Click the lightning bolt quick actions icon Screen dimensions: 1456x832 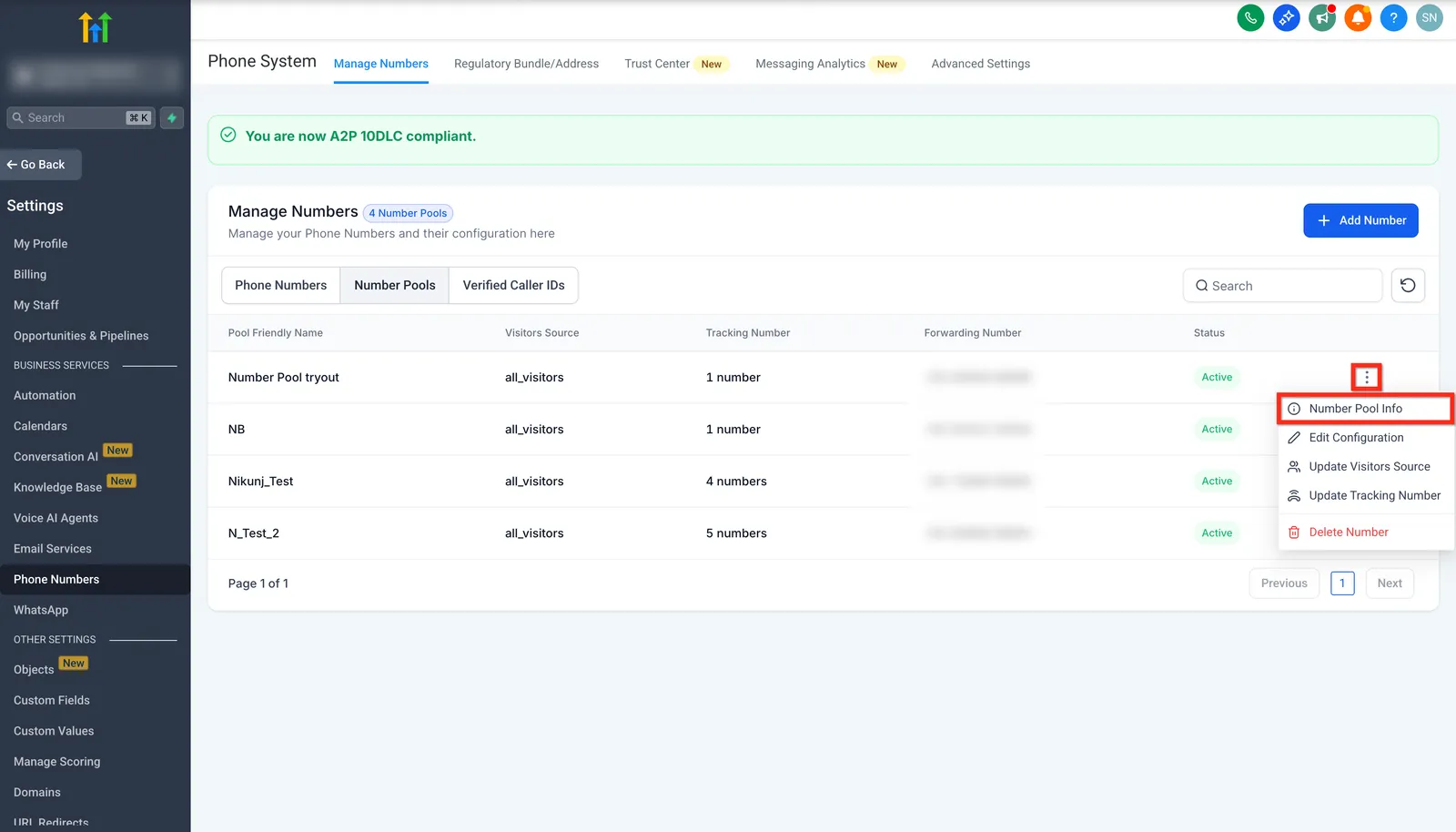[x=172, y=117]
